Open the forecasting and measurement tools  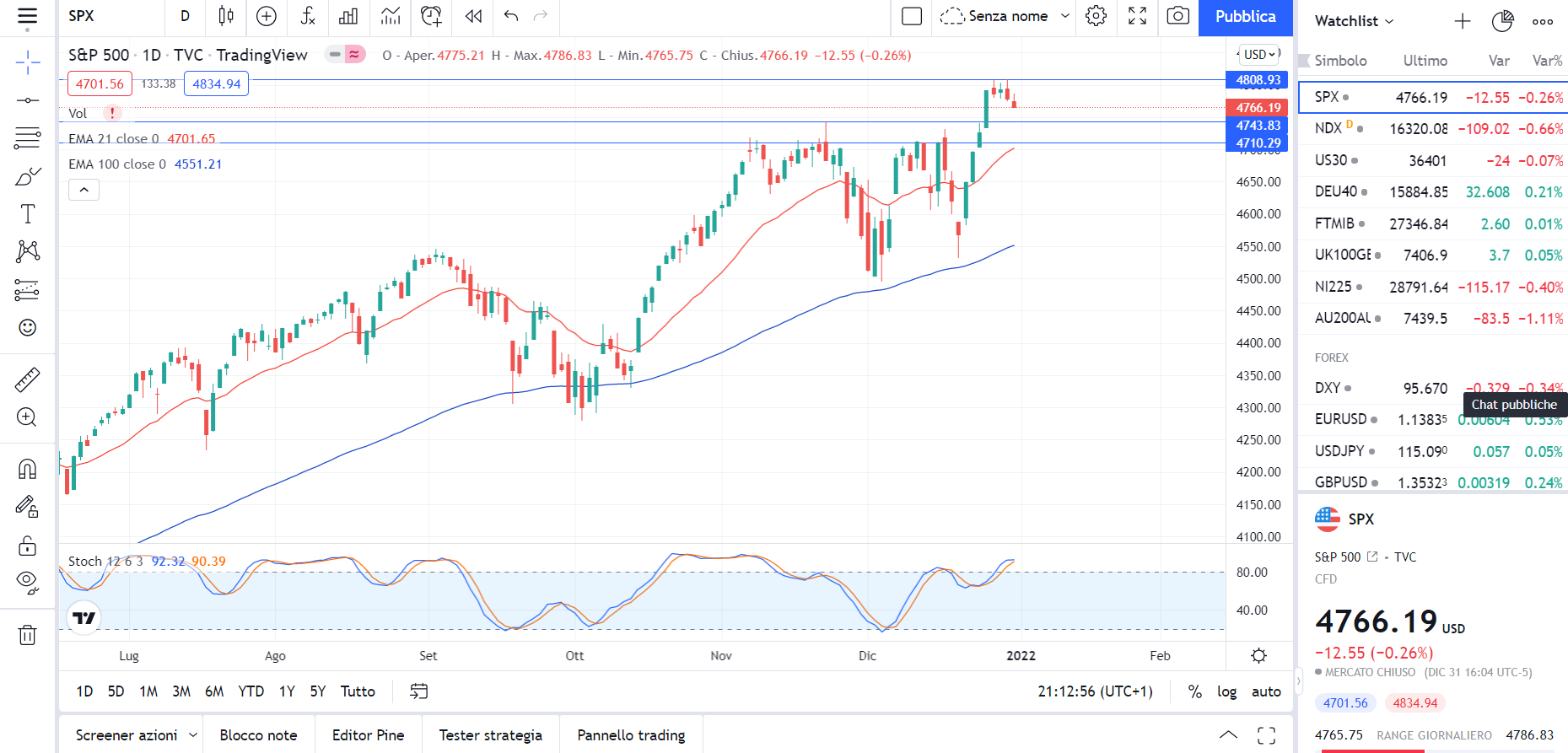(27, 290)
